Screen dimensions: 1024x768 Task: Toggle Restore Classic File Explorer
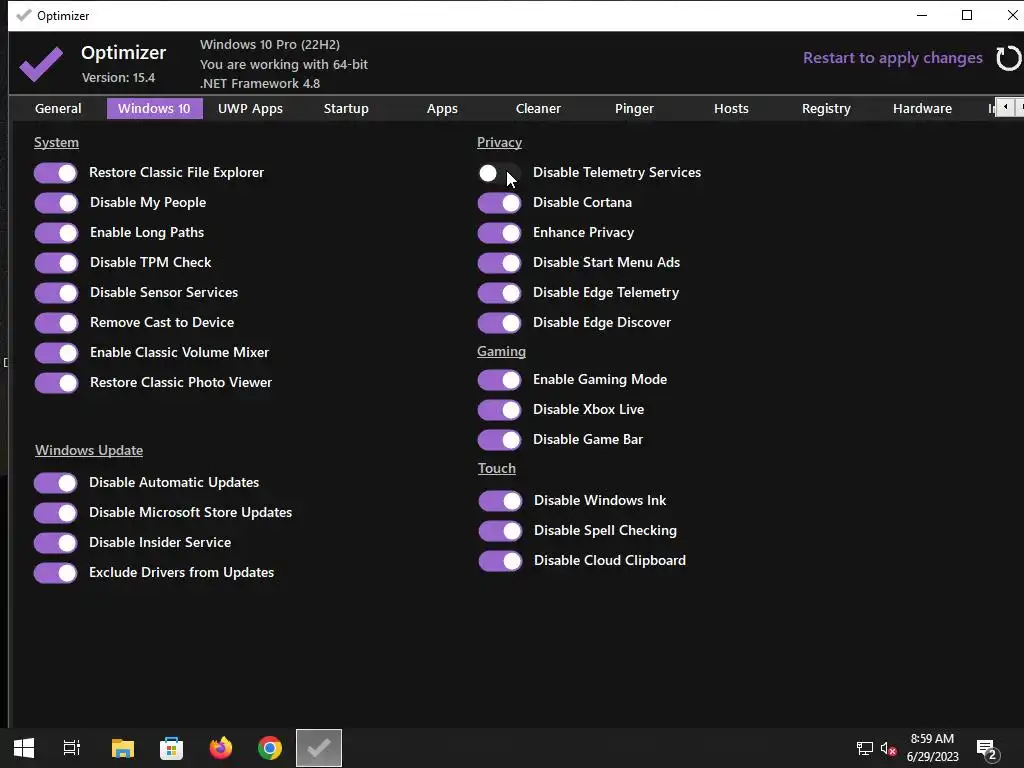click(x=56, y=173)
